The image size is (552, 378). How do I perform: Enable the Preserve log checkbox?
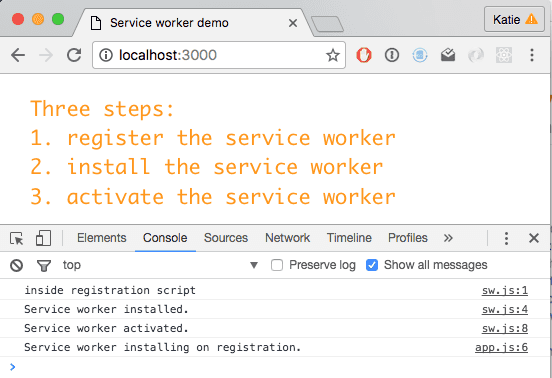coord(277,265)
